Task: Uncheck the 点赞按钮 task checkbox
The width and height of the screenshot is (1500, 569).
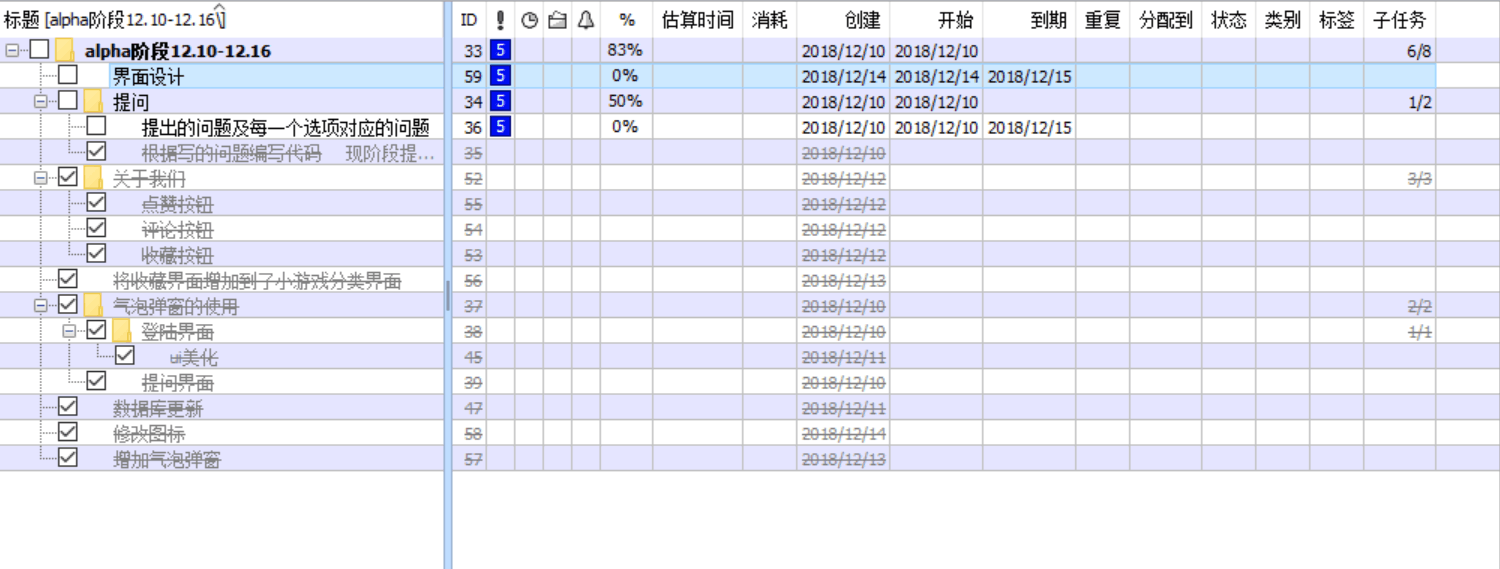Action: [96, 203]
